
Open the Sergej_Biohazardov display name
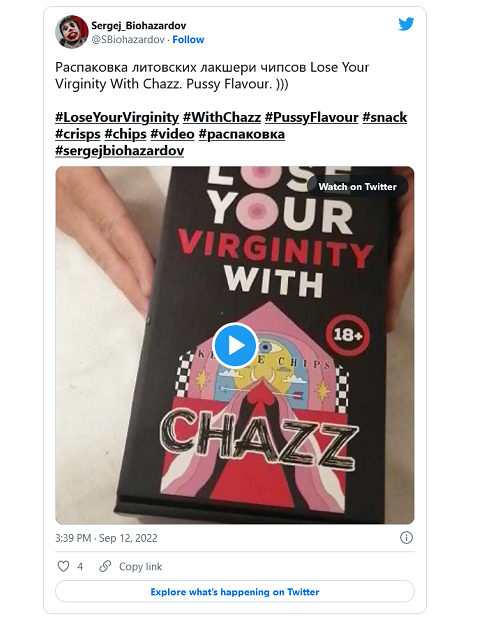click(x=139, y=26)
